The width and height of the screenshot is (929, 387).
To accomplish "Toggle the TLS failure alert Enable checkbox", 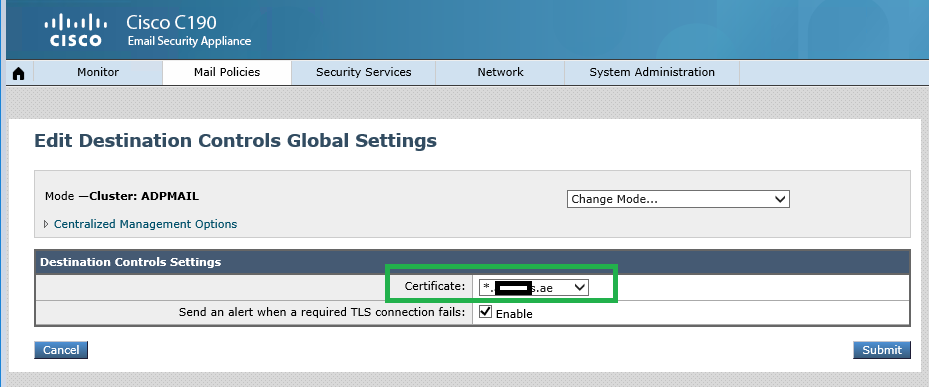I will 485,312.
